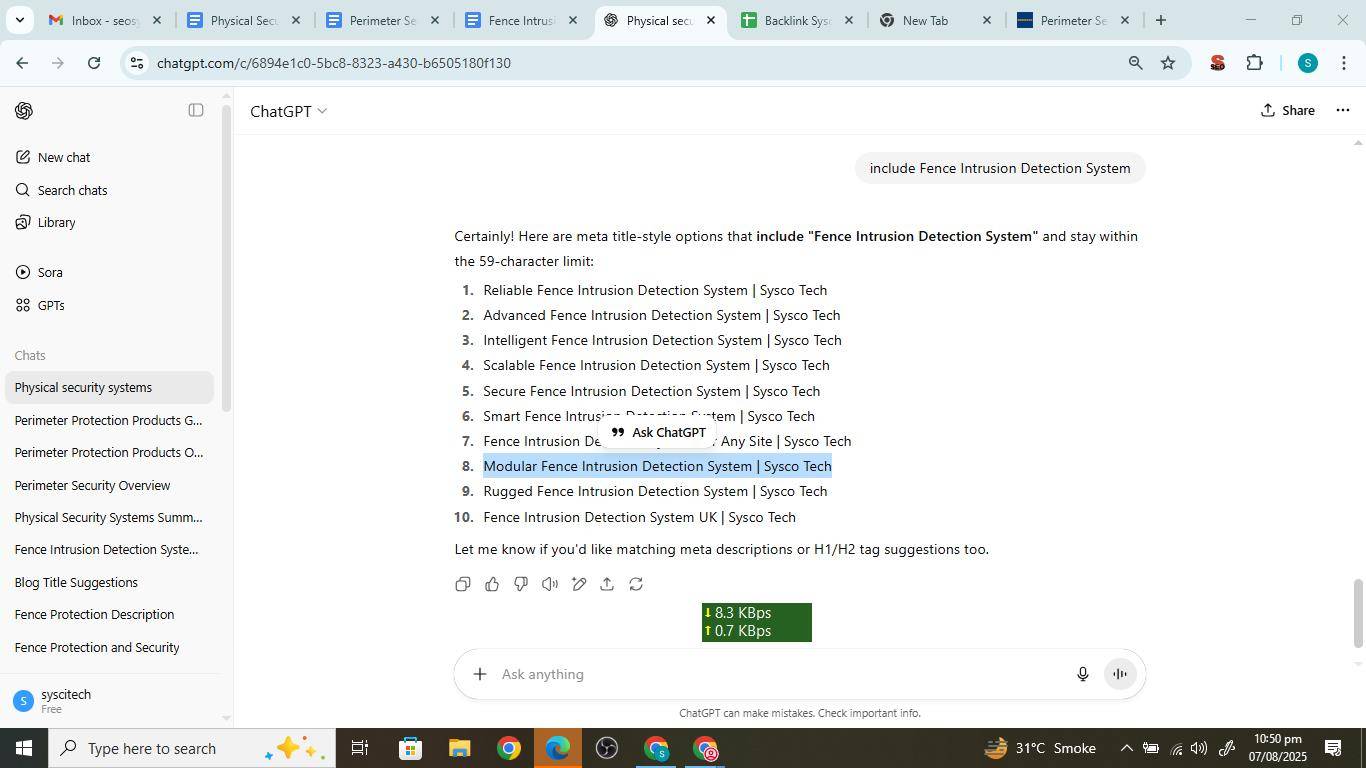The width and height of the screenshot is (1366, 768).
Task: Click the GPTs icon in sidebar
Action: pyautogui.click(x=22, y=305)
